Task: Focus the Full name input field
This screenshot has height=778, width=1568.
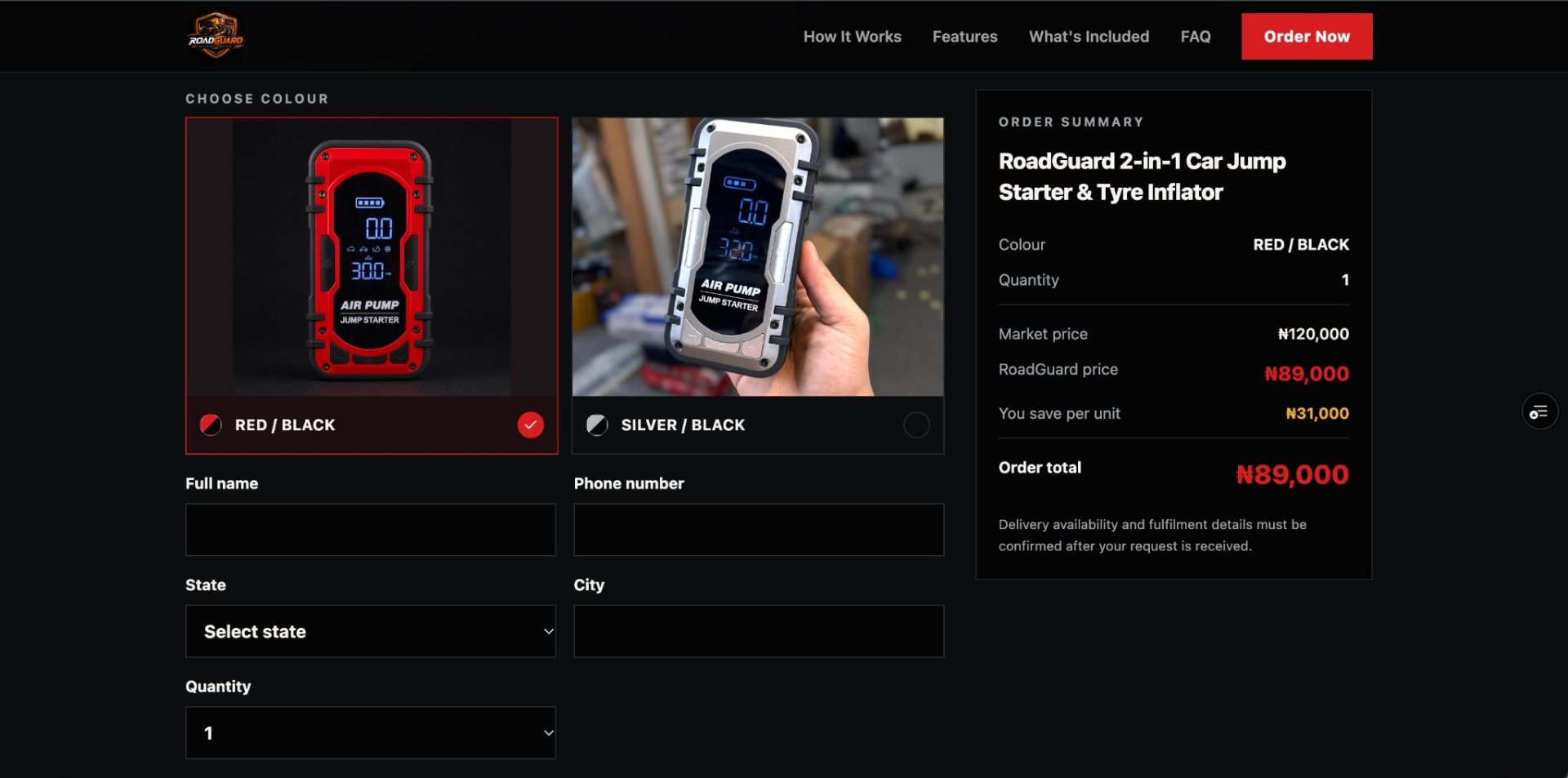Action: [371, 530]
